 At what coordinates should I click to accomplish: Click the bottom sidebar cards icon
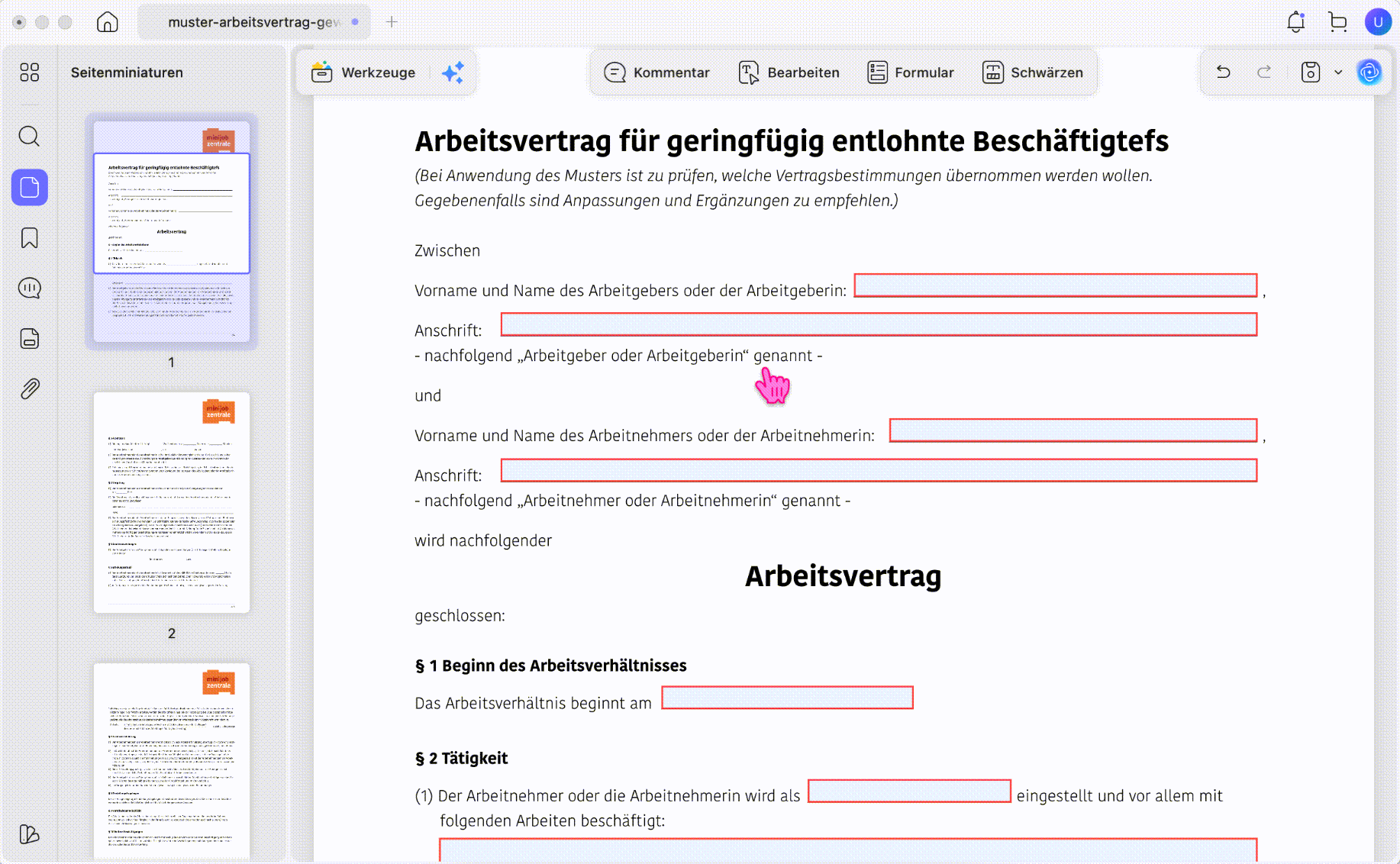tap(30, 834)
